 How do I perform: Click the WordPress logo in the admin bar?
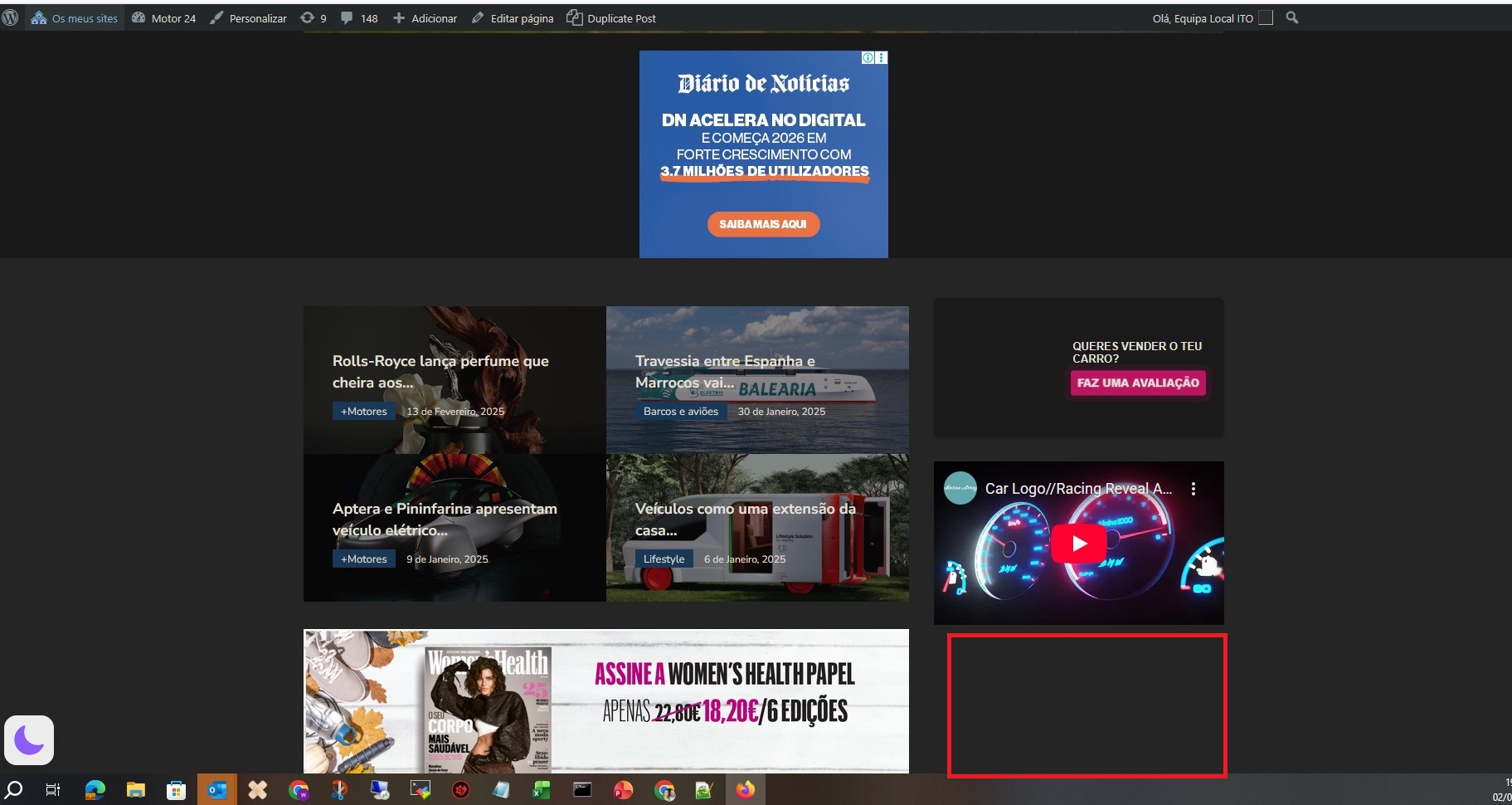[11, 17]
